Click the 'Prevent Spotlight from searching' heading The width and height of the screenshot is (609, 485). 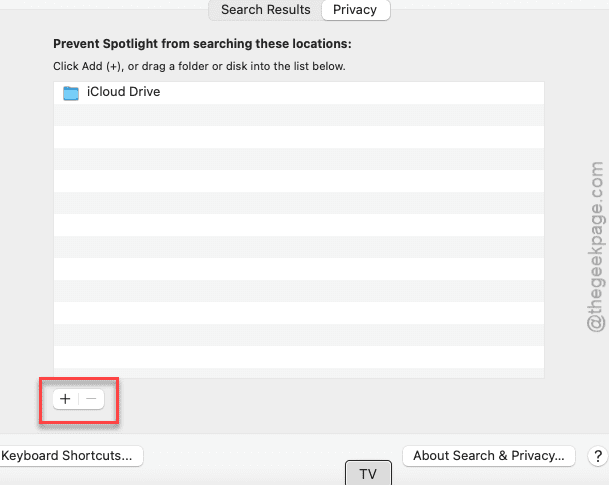(202, 45)
